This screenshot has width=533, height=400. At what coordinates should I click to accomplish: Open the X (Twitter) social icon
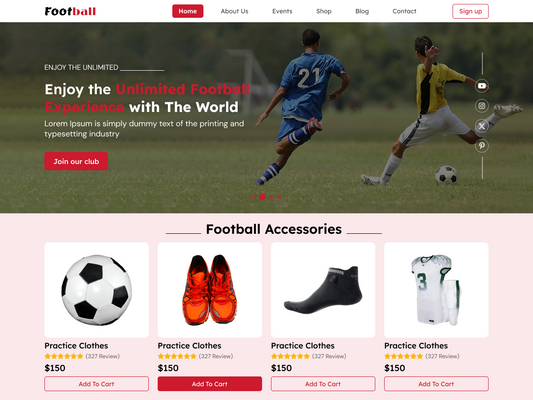tap(482, 126)
